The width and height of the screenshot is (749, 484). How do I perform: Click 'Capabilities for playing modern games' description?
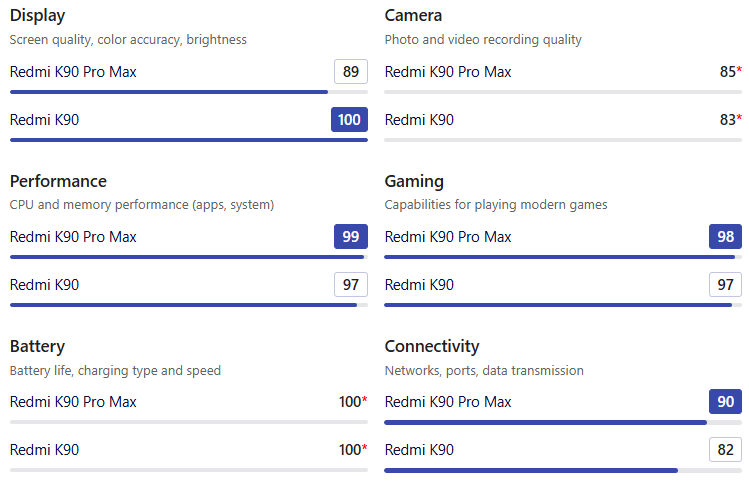[x=496, y=204]
